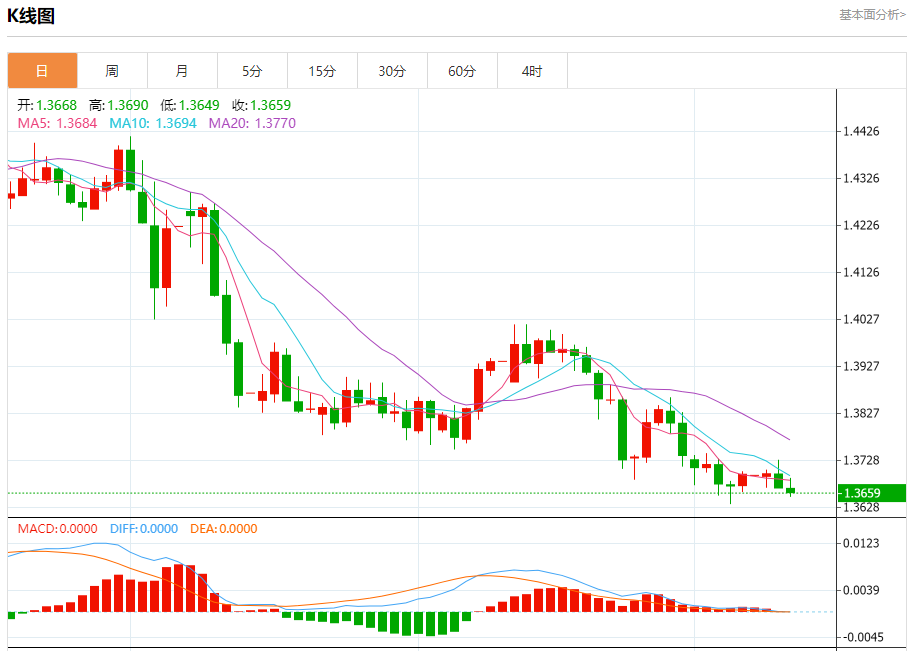Click the close price 1.3659 value

(270, 105)
